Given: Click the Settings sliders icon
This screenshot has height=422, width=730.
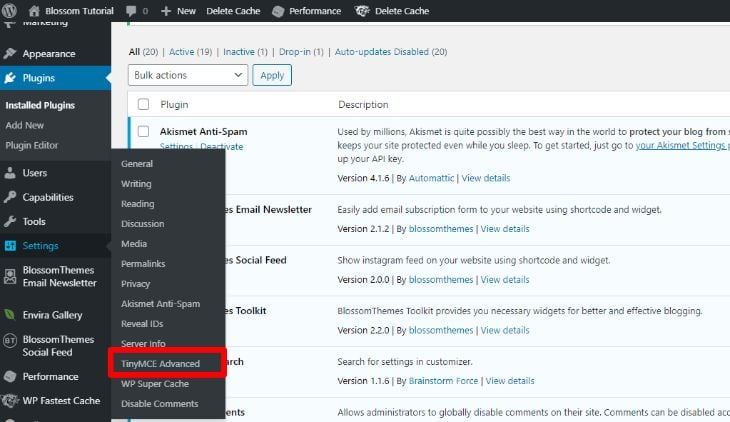Looking at the screenshot, I should [10, 245].
